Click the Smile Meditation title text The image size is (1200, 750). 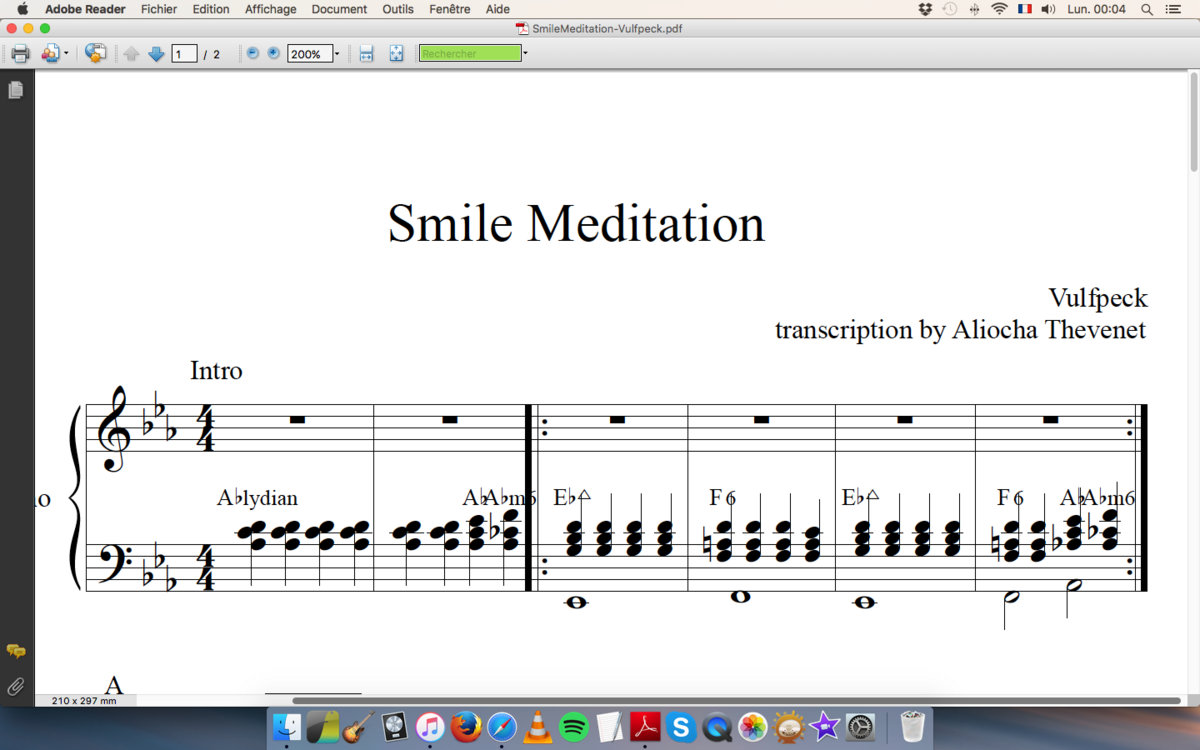(576, 222)
